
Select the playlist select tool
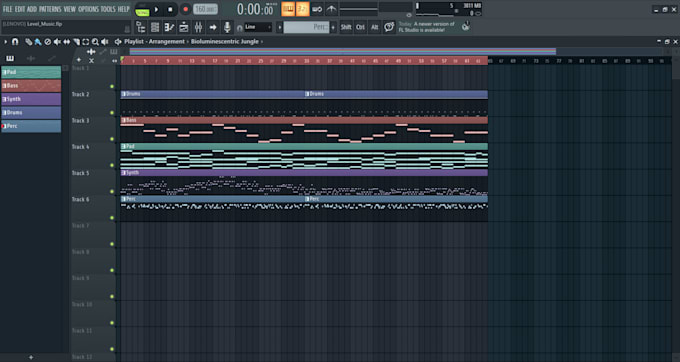click(85, 42)
